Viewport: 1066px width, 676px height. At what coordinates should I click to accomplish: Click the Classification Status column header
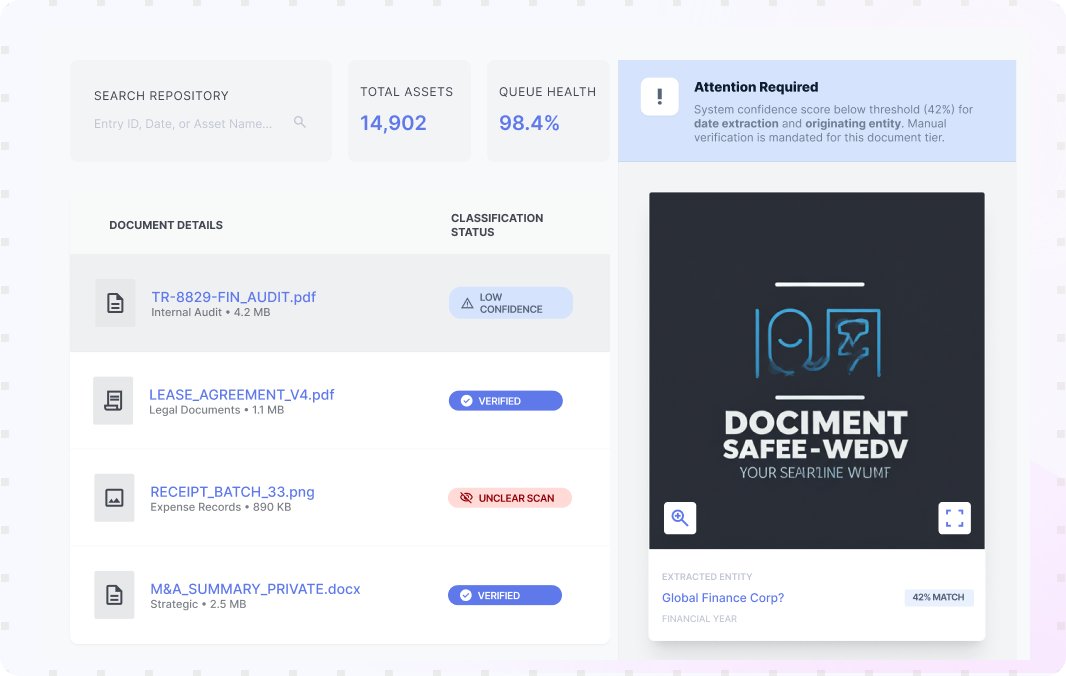pyautogui.click(x=497, y=225)
